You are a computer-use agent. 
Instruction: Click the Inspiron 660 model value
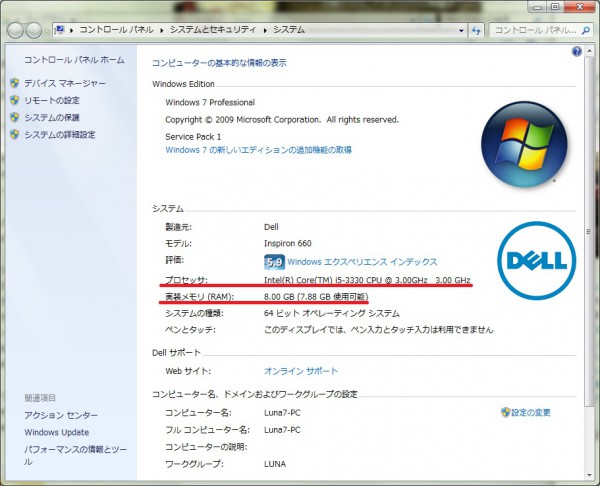click(x=288, y=243)
